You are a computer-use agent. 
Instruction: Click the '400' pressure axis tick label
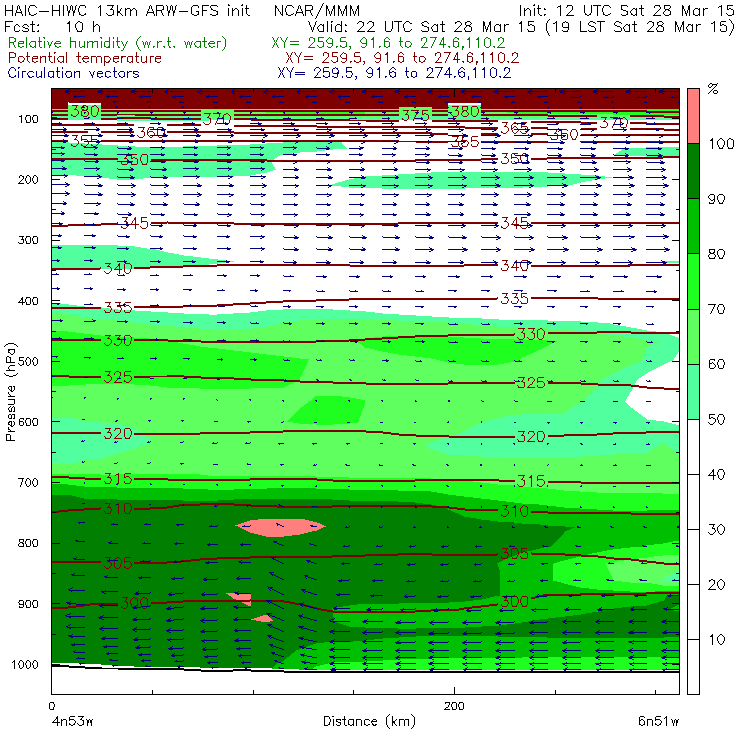(x=28, y=301)
